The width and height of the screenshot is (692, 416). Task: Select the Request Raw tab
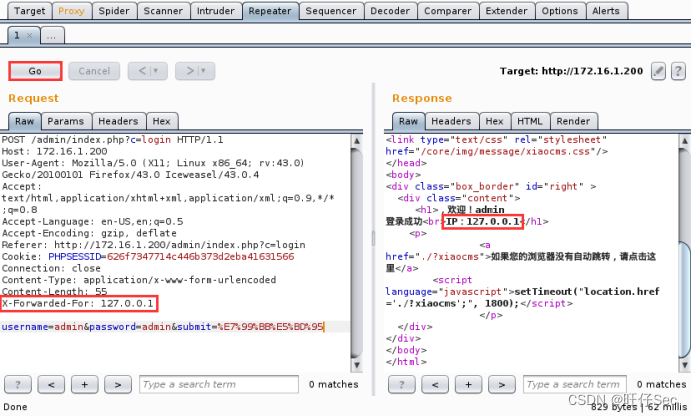point(25,121)
